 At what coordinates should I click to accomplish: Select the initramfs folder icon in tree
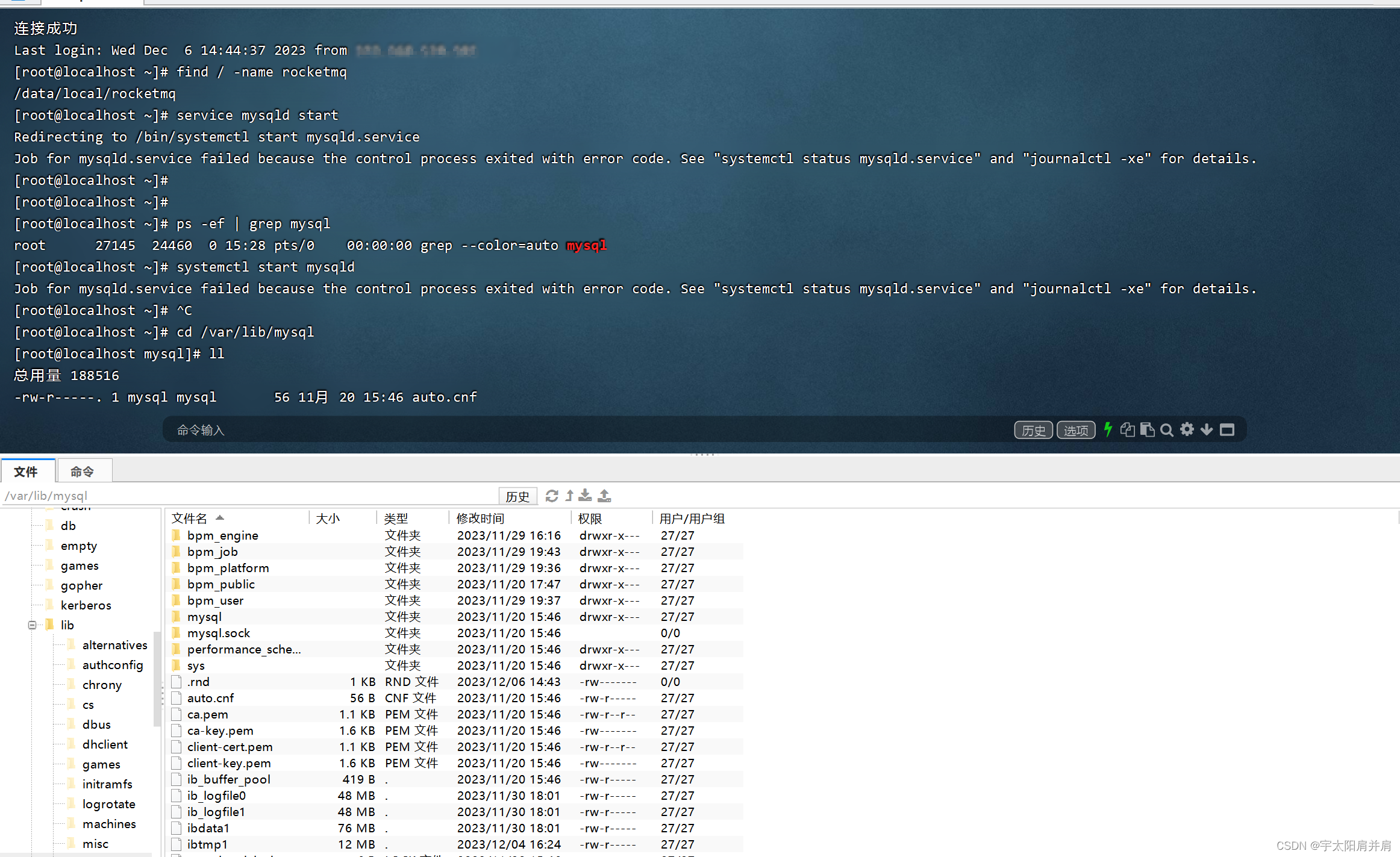[72, 784]
